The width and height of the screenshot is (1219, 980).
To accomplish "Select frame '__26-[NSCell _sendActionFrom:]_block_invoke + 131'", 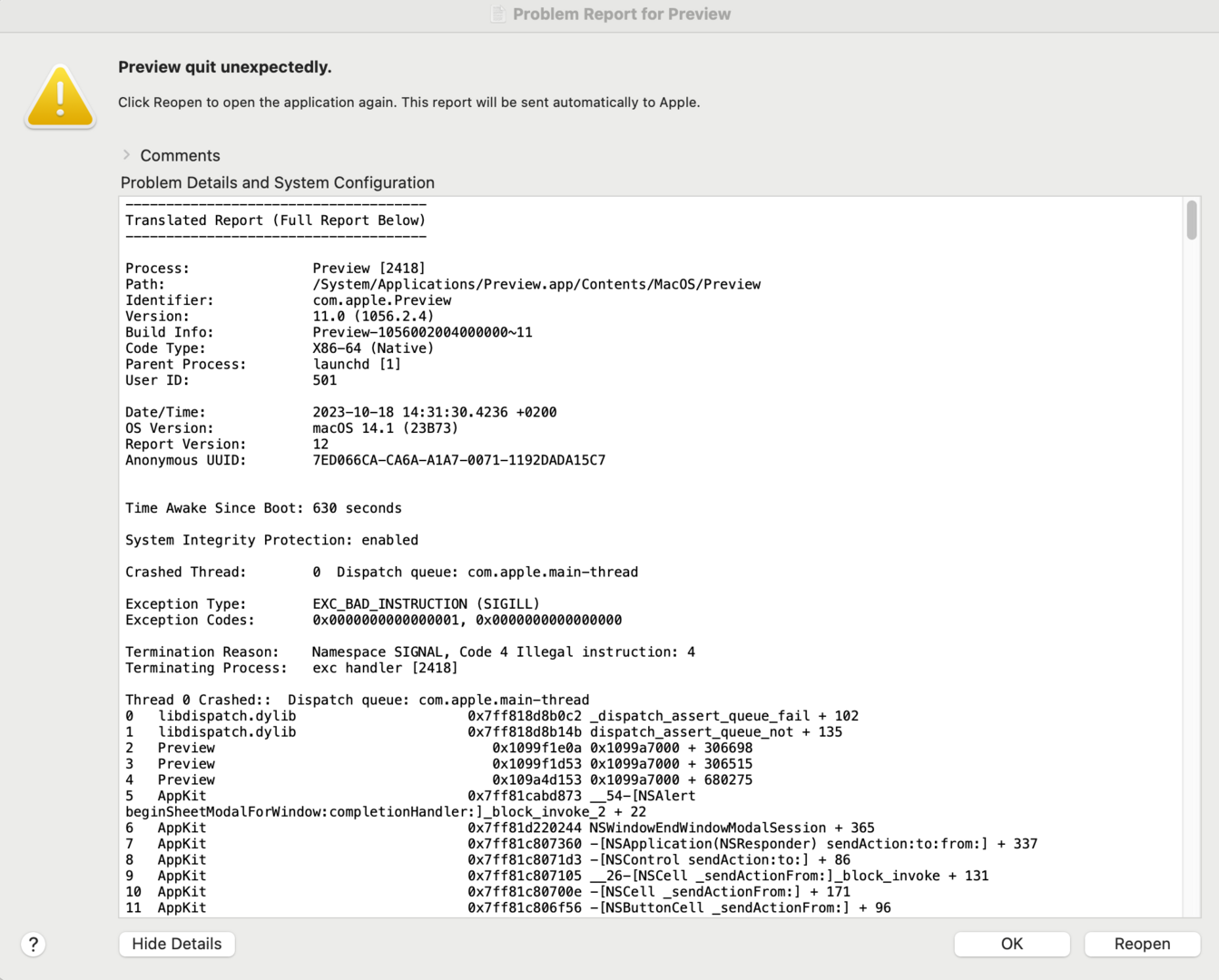I will pos(790,877).
